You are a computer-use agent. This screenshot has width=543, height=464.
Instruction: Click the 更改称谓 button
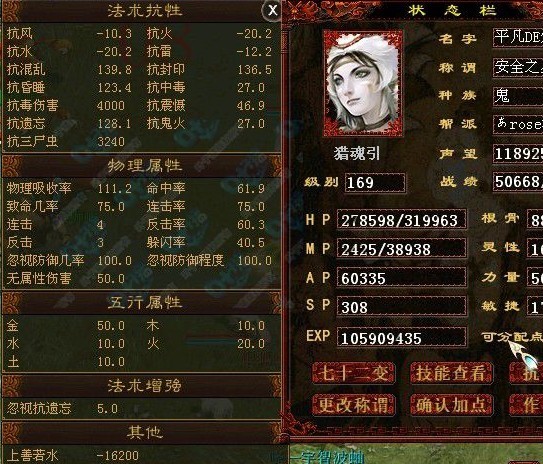click(x=353, y=404)
